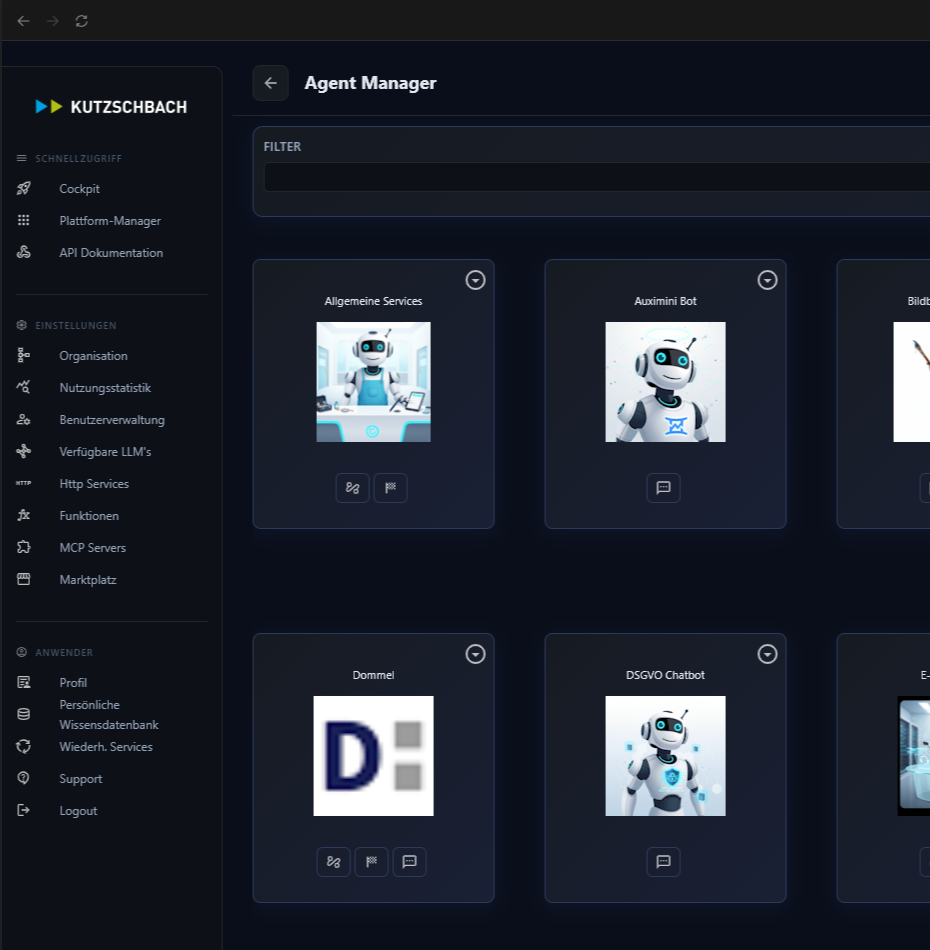The height and width of the screenshot is (950, 930).
Task: Click the browser back arrow
Action: [24, 21]
